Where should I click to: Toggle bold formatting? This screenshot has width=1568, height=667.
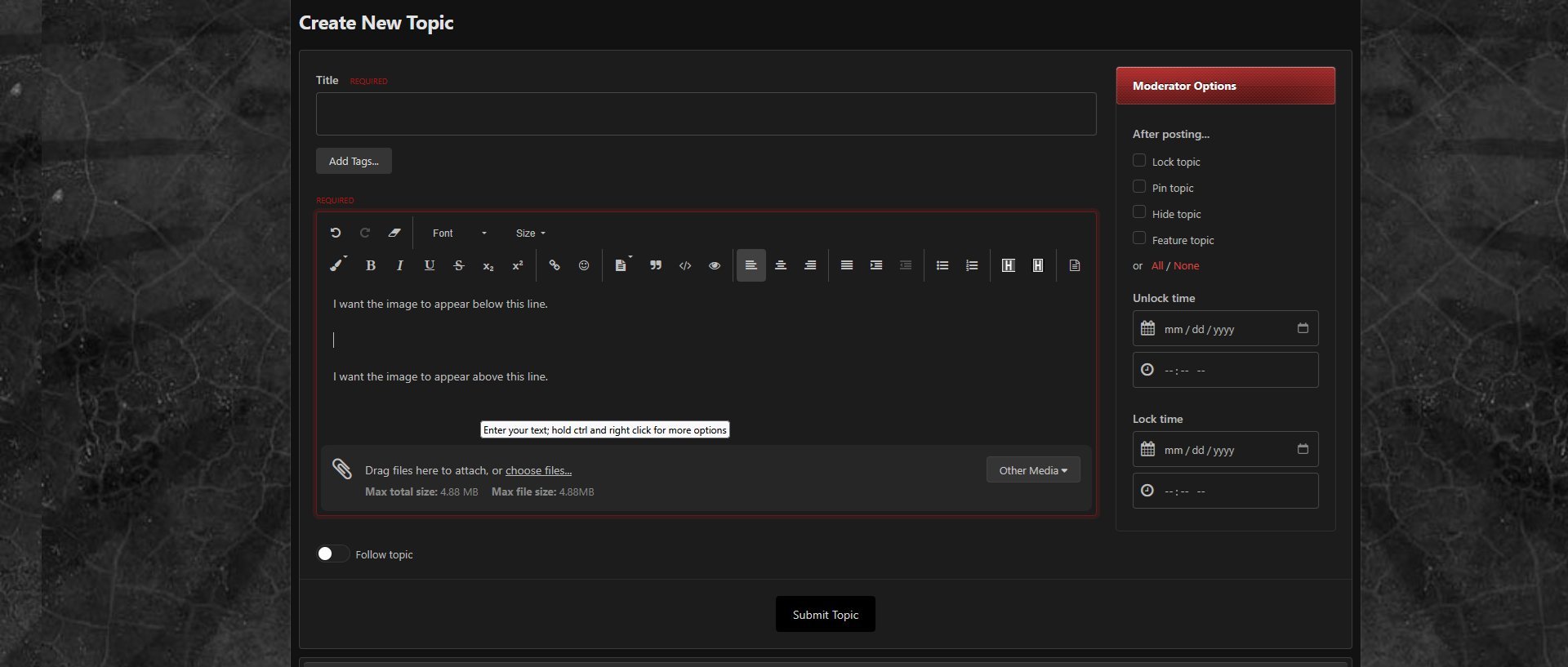coord(370,265)
